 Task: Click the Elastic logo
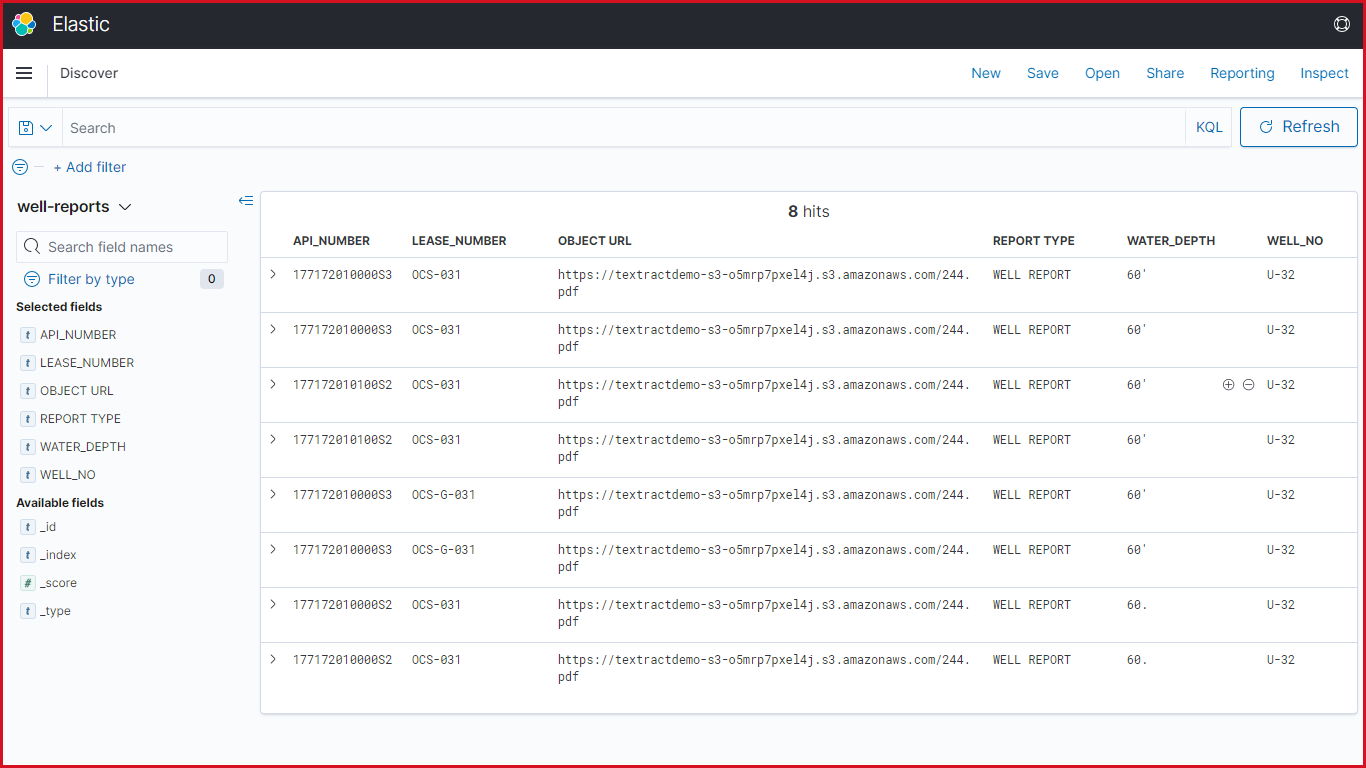[23, 23]
